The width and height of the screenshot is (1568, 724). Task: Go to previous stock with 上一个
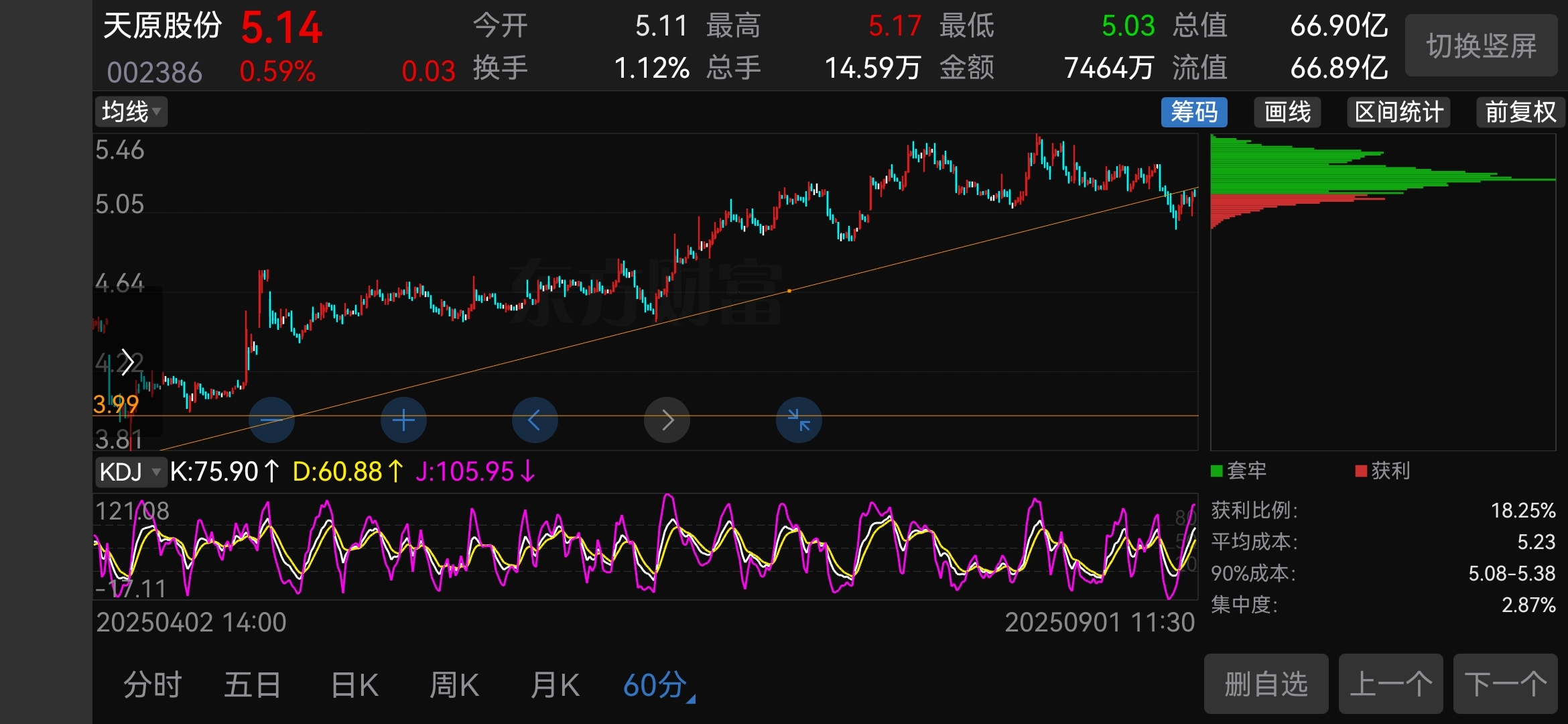click(1390, 684)
